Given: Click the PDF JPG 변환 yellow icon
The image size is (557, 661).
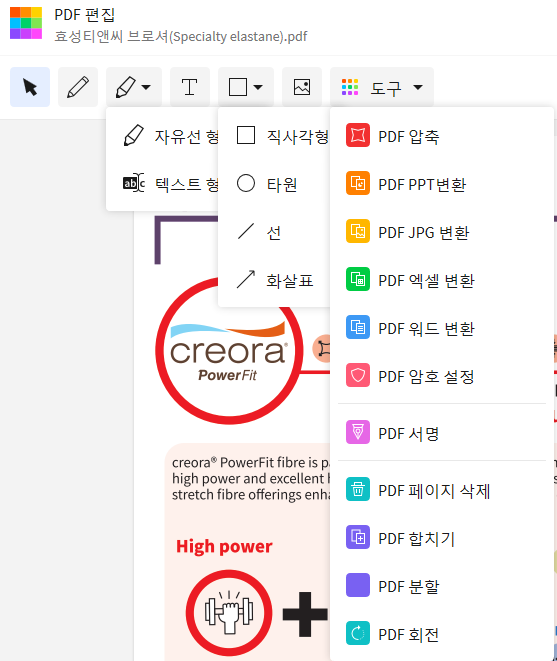Looking at the screenshot, I should pyautogui.click(x=358, y=231).
